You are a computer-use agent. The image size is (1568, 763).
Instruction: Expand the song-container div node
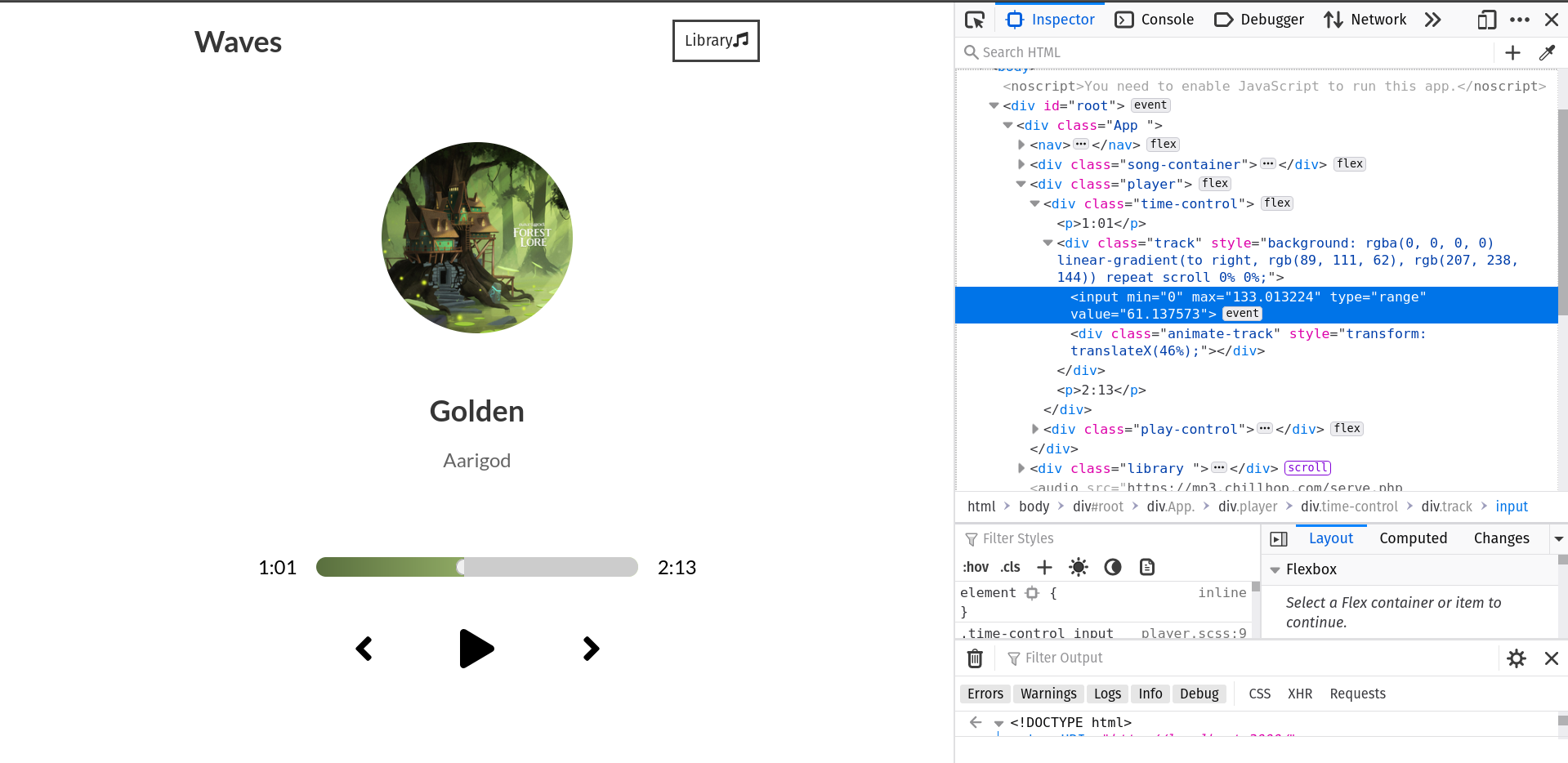pos(1021,164)
